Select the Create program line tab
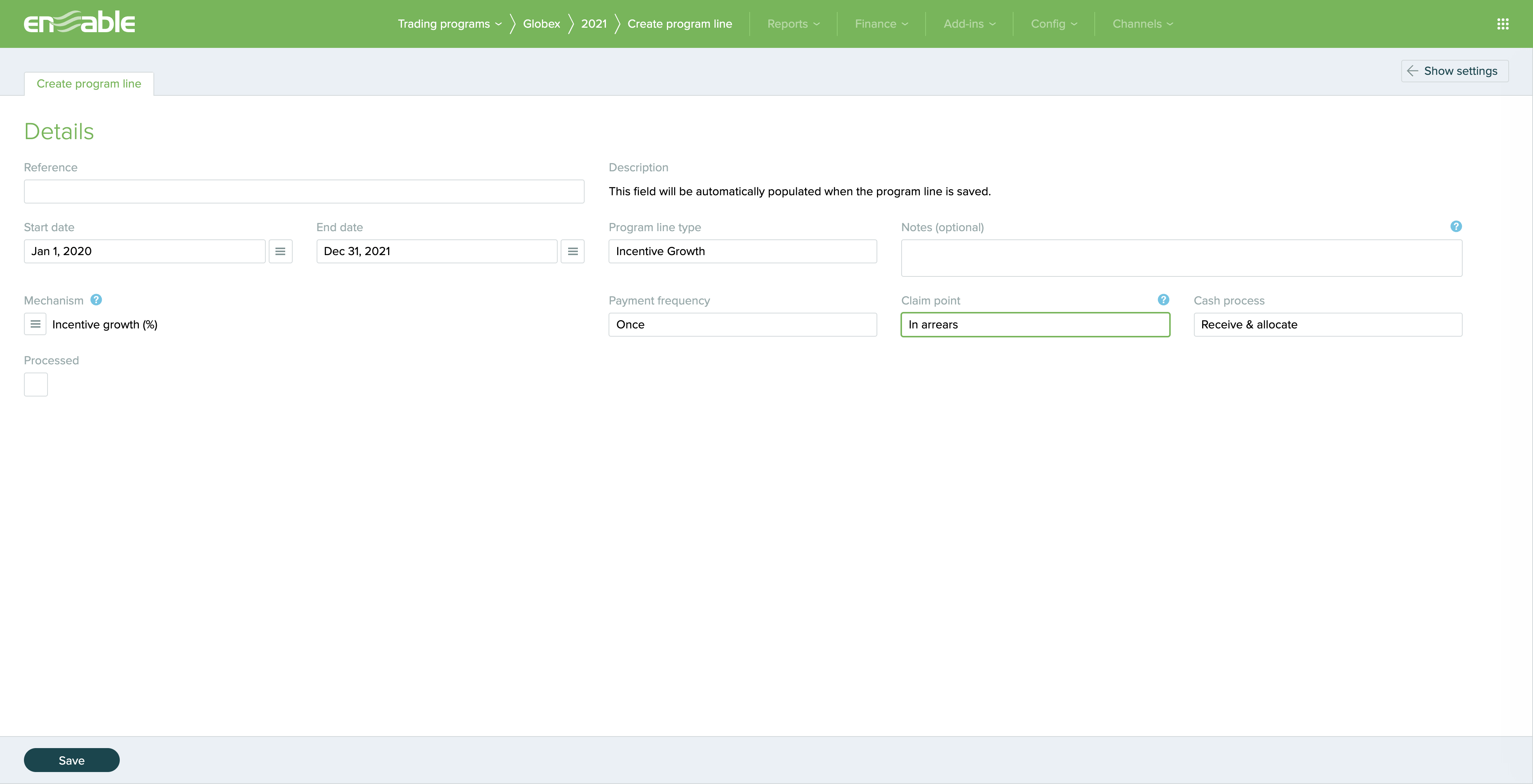Screen dimensions: 1533x784 [x=88, y=83]
